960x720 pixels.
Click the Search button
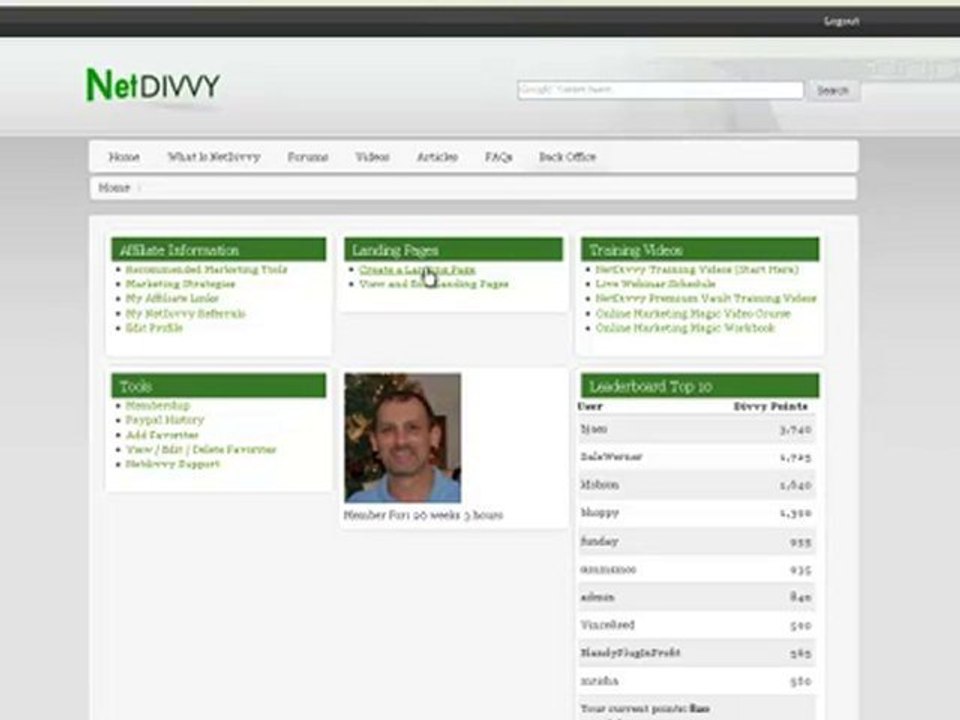[x=833, y=91]
